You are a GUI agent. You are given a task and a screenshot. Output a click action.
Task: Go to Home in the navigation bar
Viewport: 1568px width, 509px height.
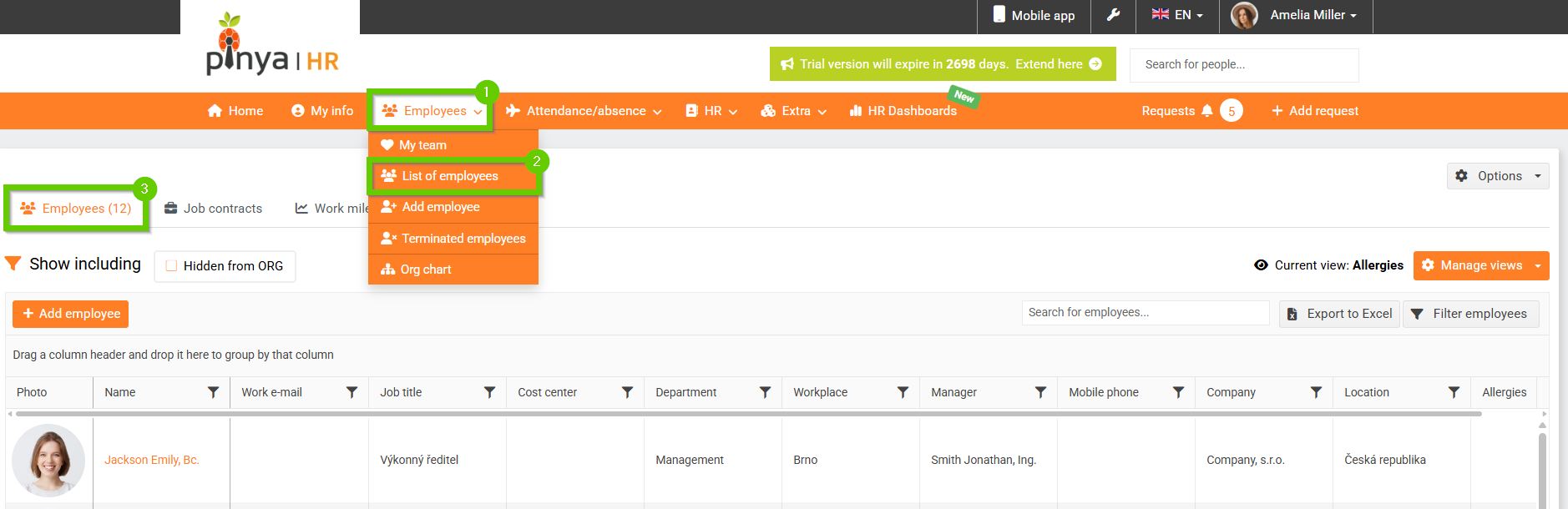(x=235, y=111)
